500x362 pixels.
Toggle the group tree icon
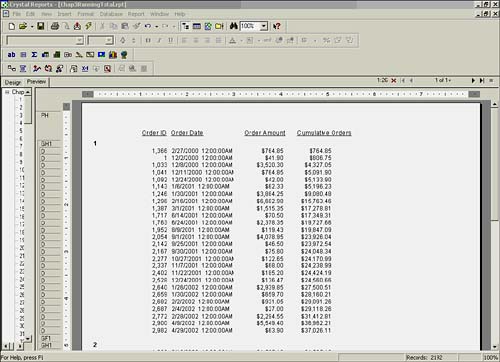click(x=186, y=26)
